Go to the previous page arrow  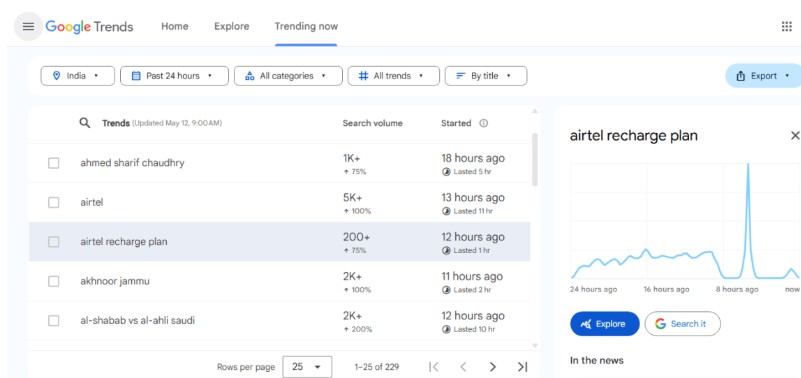(463, 367)
